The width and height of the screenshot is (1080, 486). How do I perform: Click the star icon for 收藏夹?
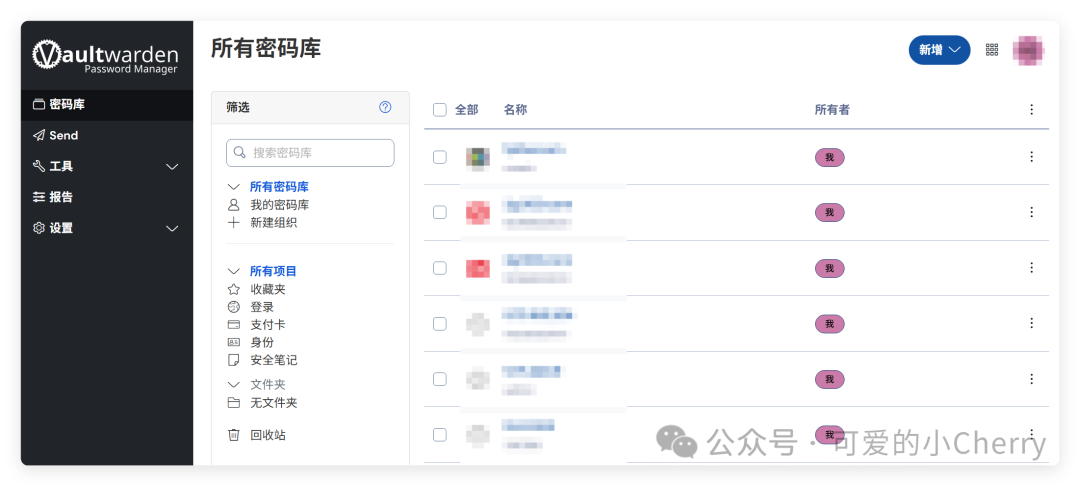coord(233,289)
